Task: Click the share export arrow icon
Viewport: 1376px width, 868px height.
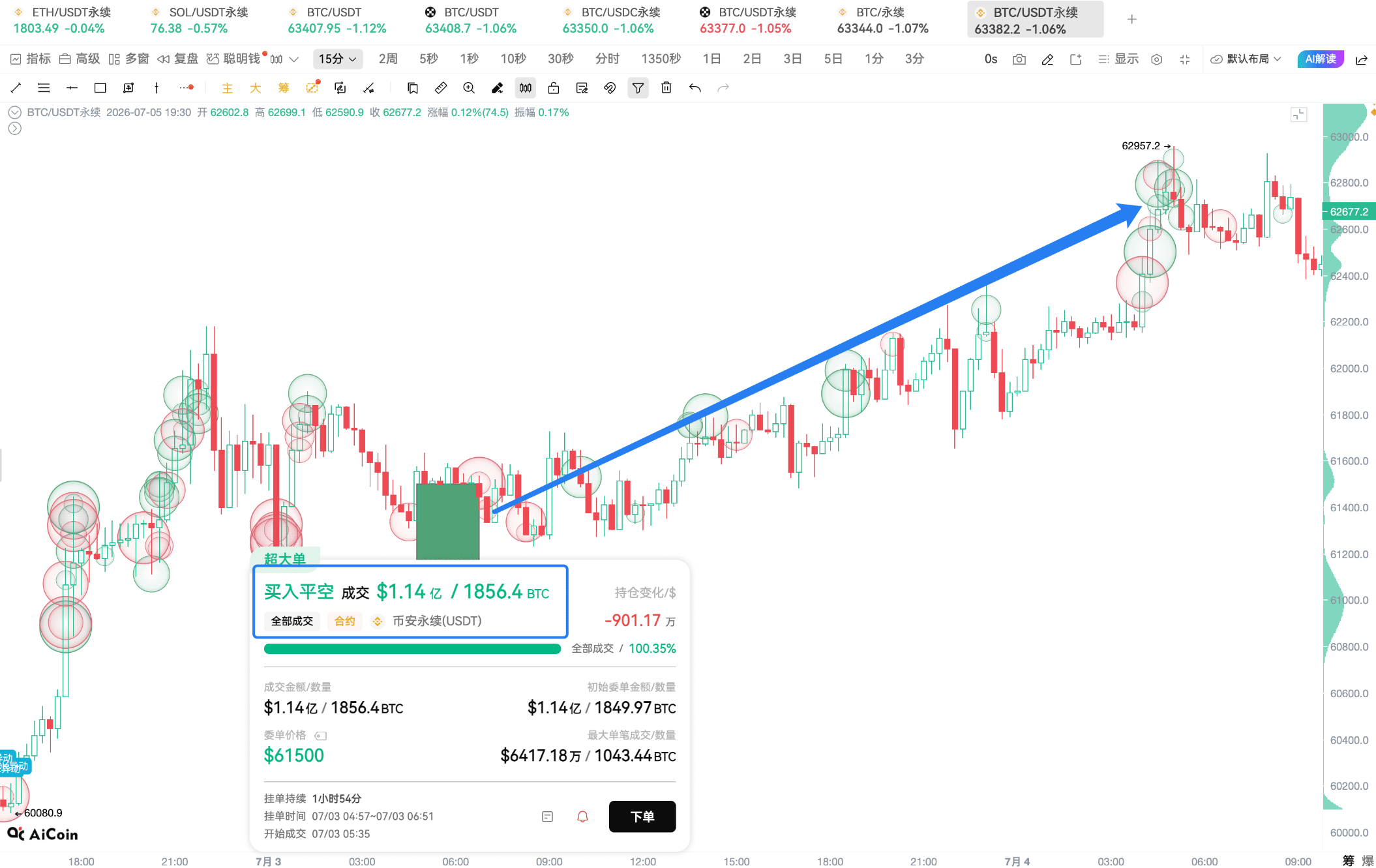Action: point(1362,59)
